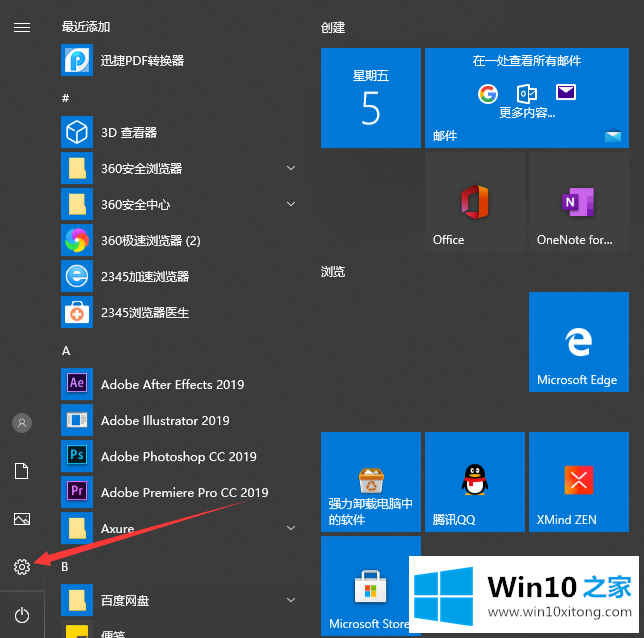Open the hamburger menu at top left
This screenshot has height=638, width=644.
click(x=22, y=28)
